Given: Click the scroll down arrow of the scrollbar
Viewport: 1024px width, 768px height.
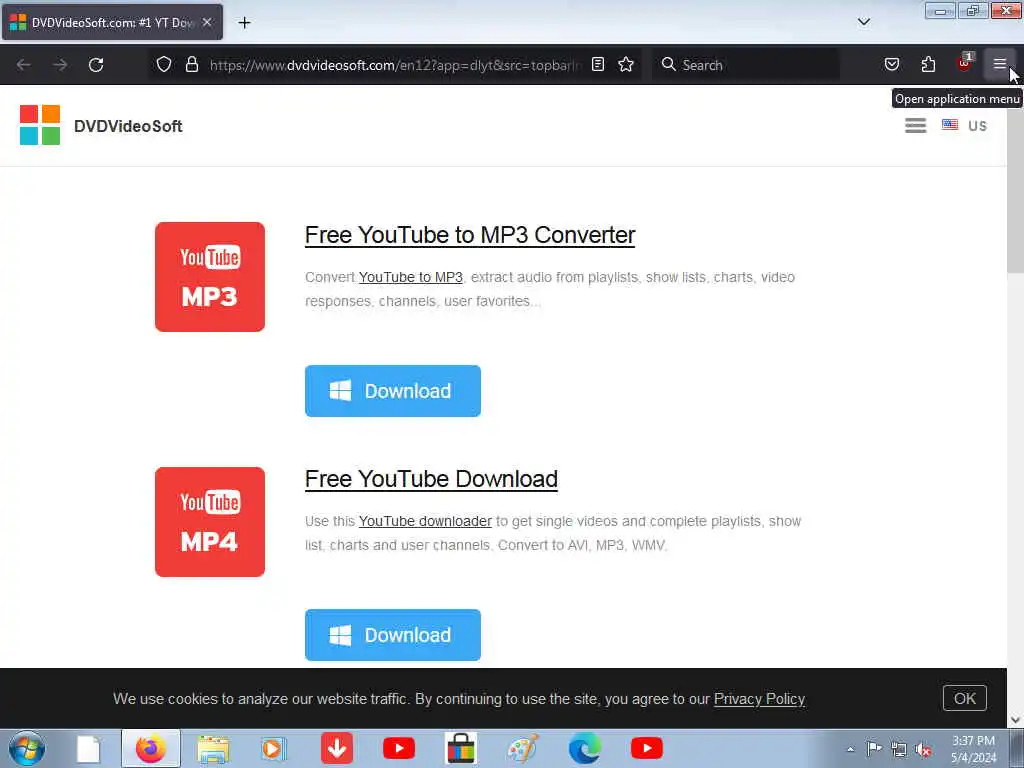Looking at the screenshot, I should tap(1015, 719).
